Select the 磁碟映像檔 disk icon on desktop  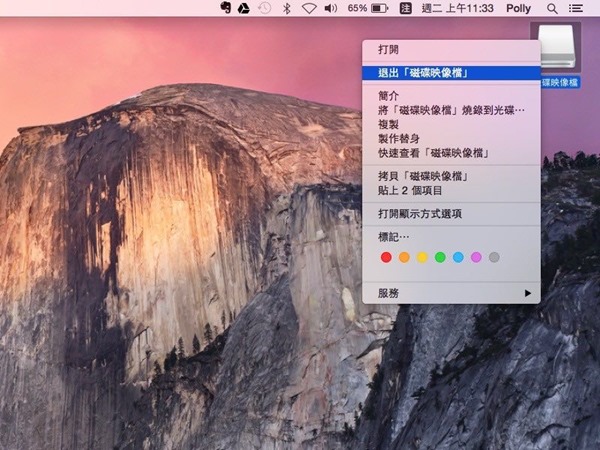click(x=557, y=47)
